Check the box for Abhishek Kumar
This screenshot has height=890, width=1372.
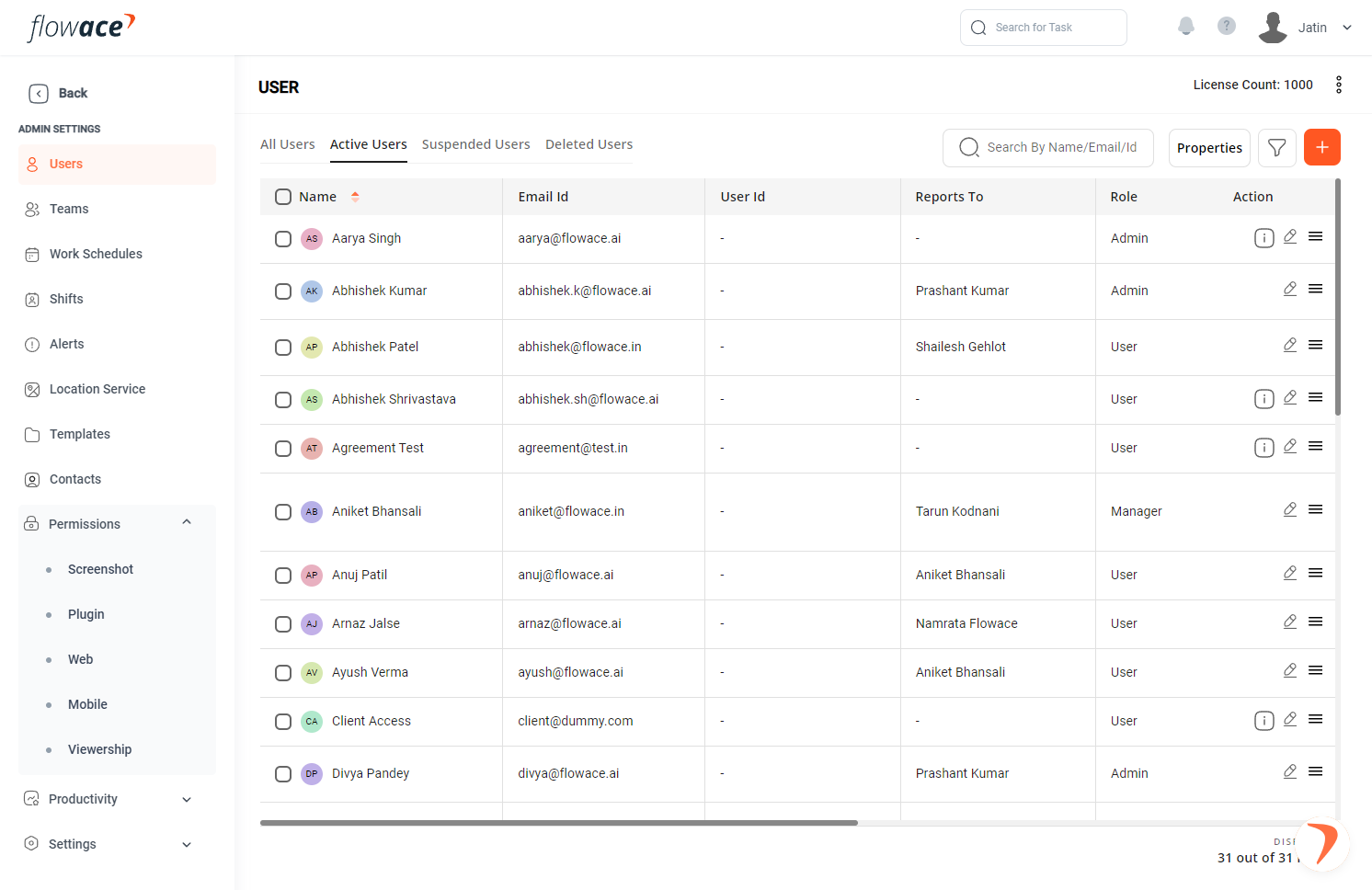pos(283,291)
